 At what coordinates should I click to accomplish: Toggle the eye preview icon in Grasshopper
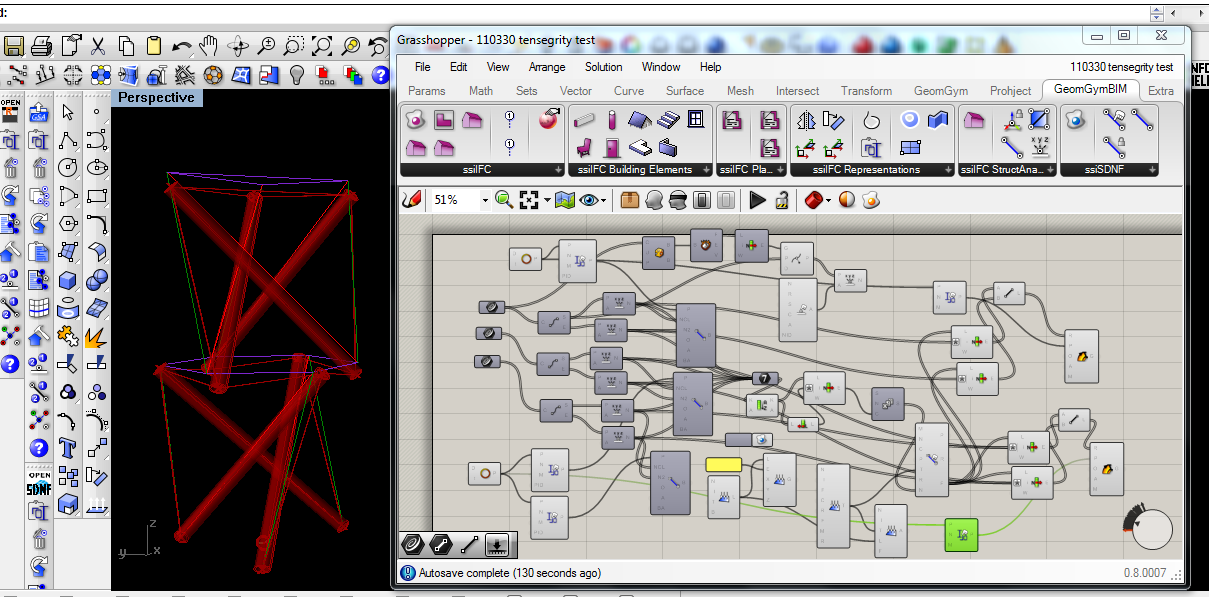point(591,200)
